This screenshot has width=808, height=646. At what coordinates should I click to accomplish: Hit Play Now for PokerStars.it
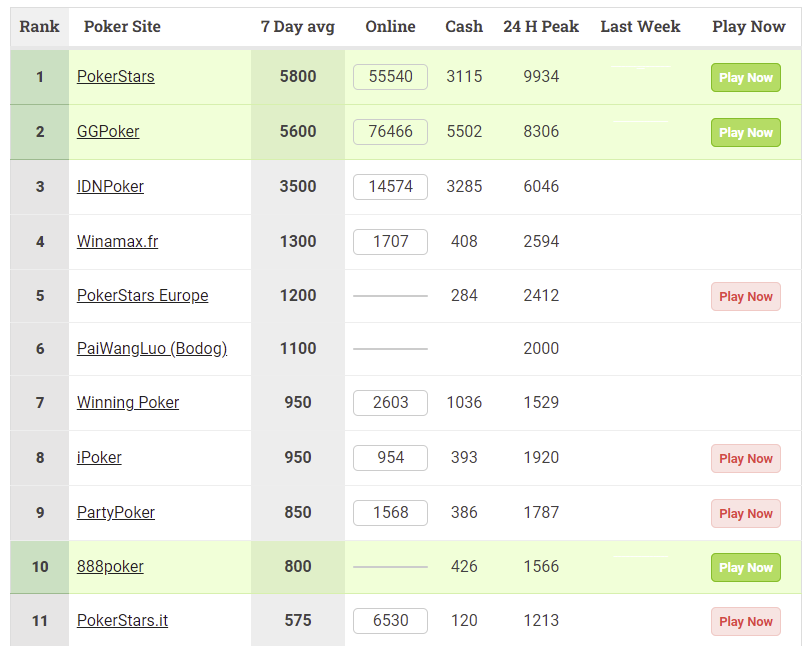point(745,621)
